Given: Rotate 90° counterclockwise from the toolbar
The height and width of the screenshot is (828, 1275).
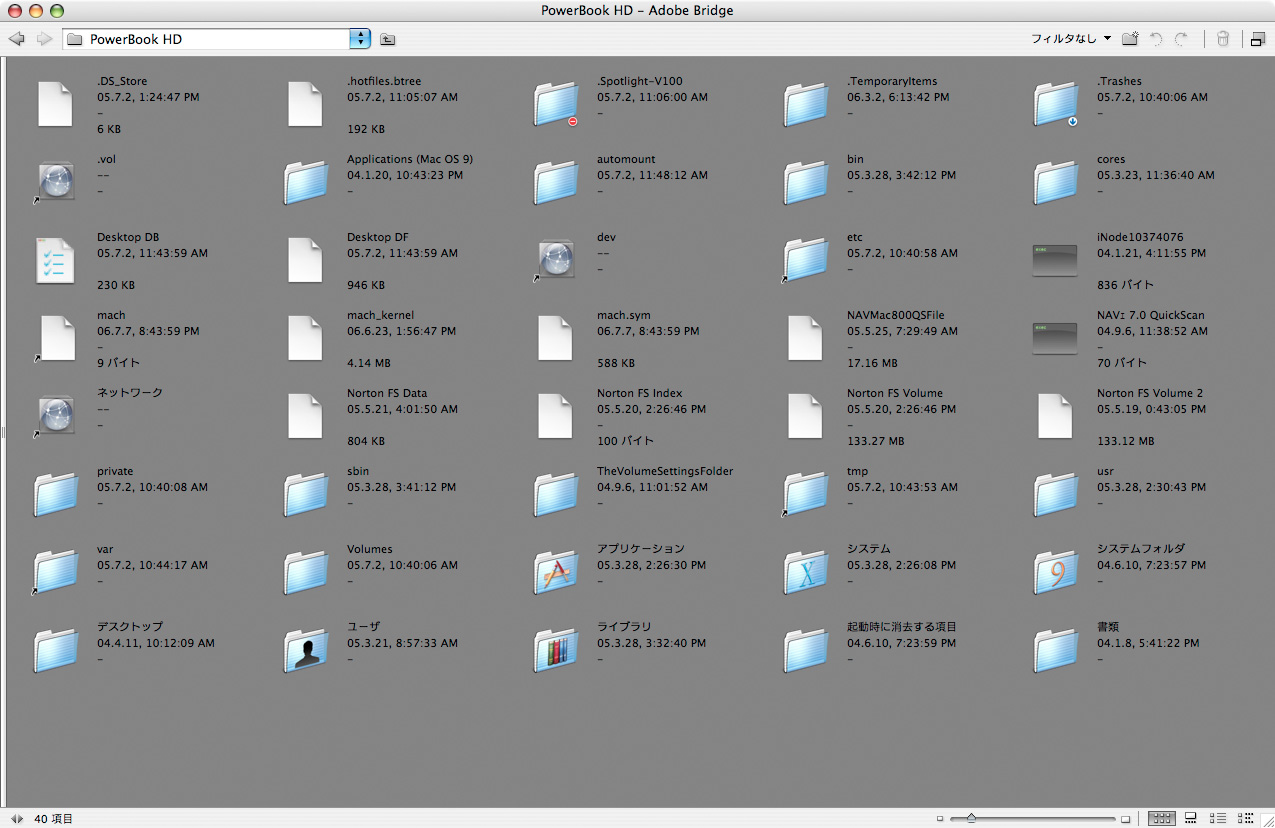Looking at the screenshot, I should click(1156, 39).
